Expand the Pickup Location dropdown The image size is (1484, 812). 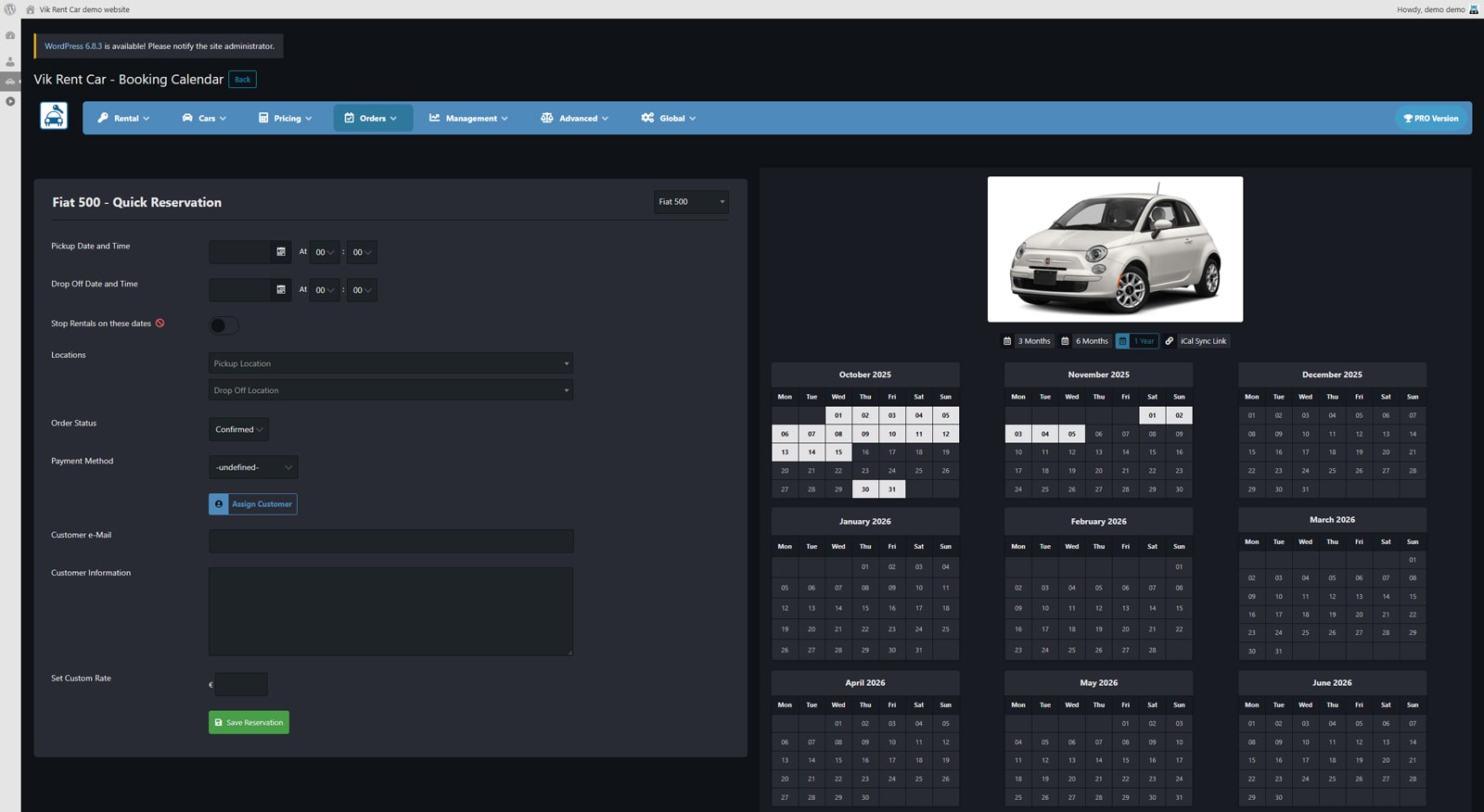(390, 363)
